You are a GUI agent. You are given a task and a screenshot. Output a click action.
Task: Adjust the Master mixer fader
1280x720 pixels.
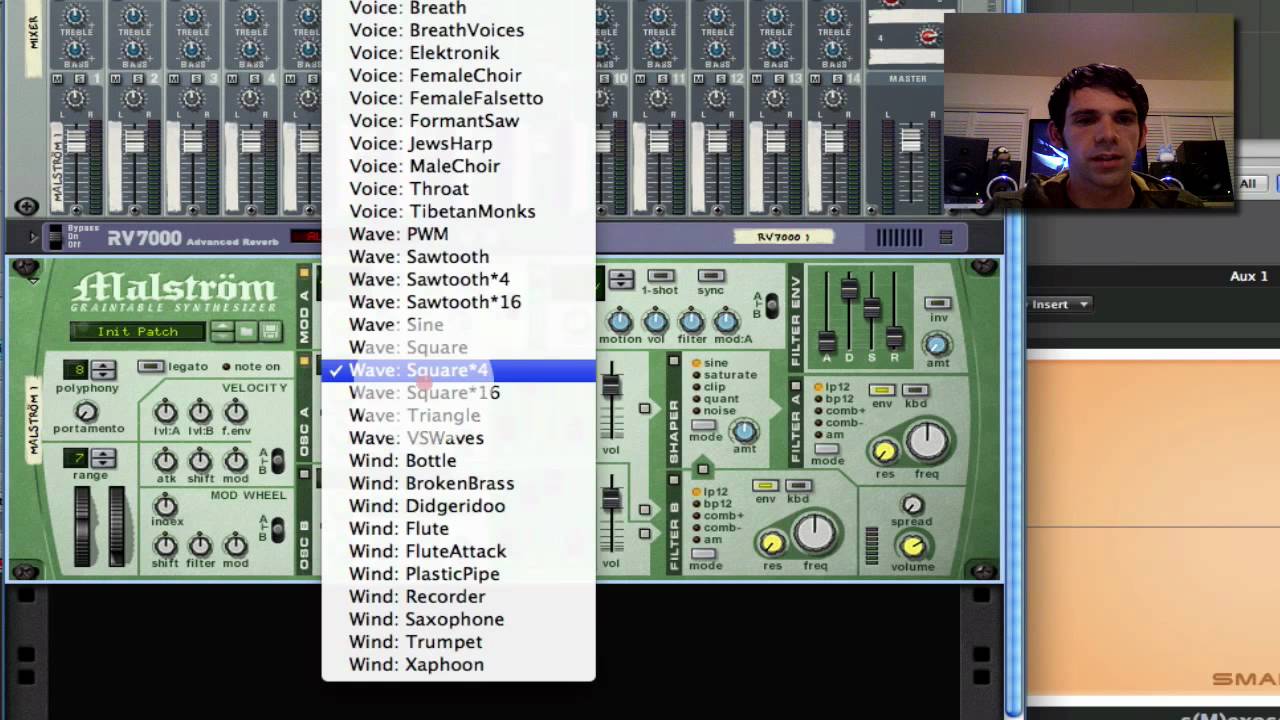pos(910,140)
